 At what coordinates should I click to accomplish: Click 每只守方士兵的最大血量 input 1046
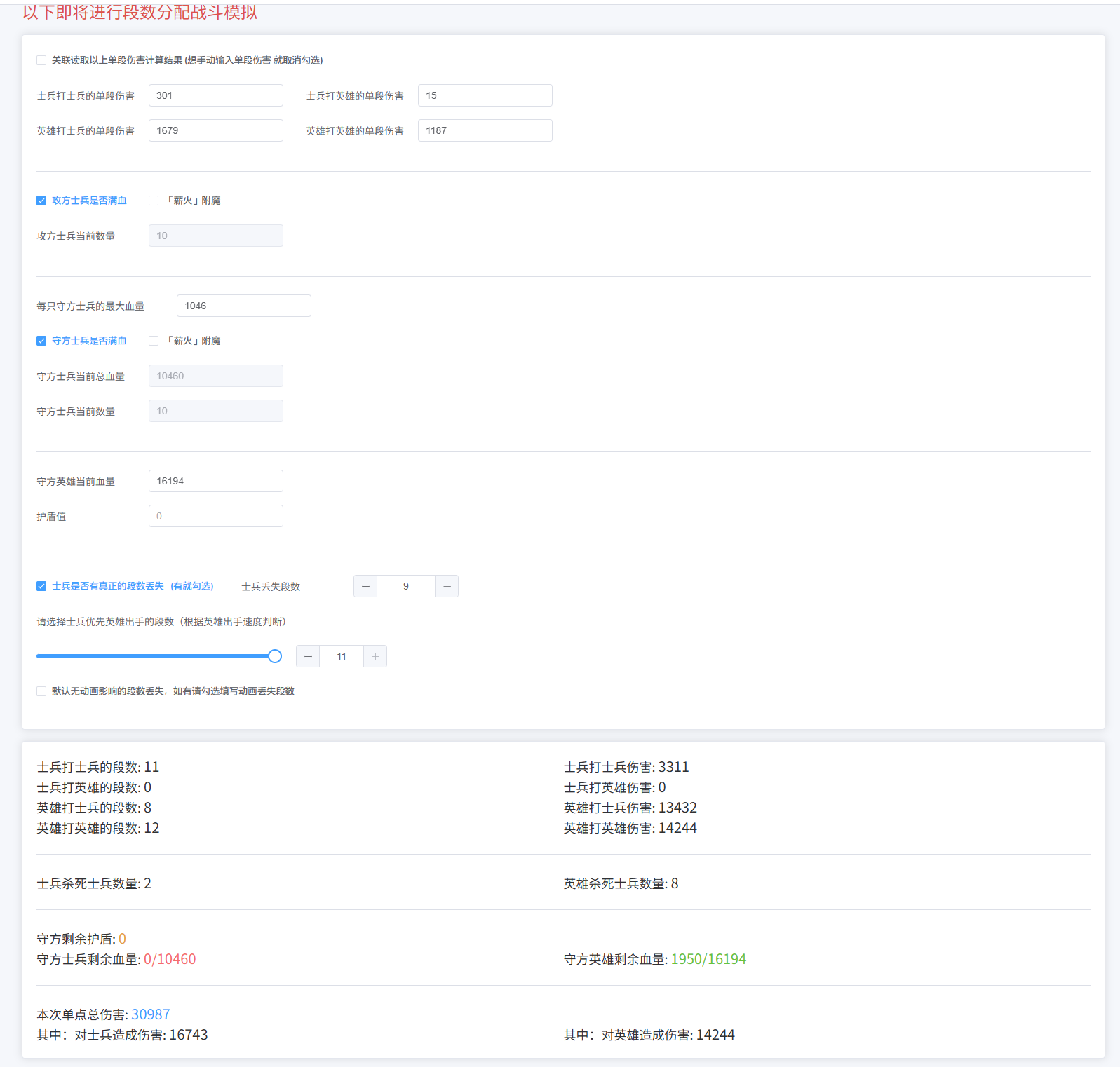pyautogui.click(x=244, y=306)
